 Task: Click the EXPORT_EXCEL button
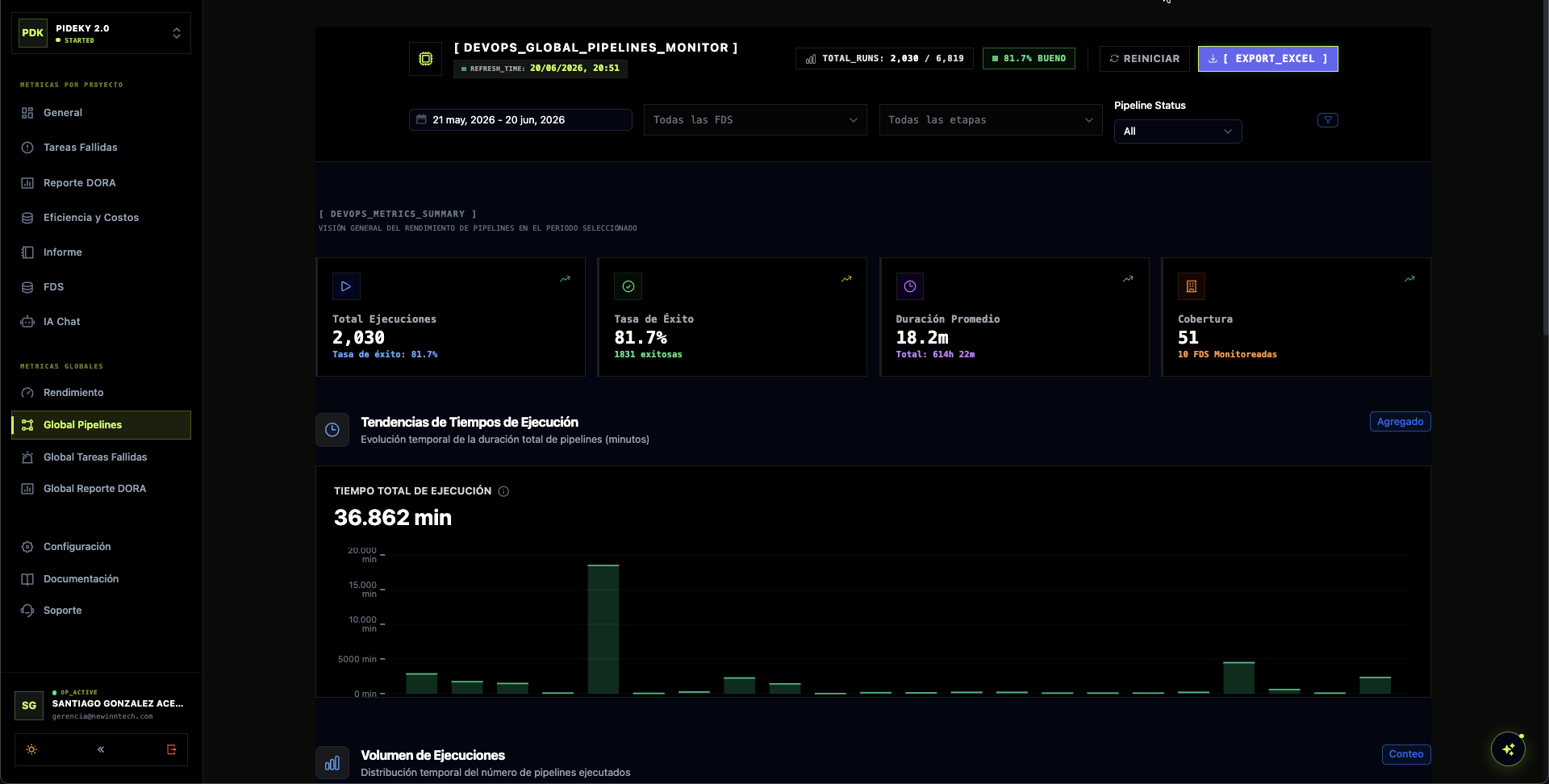(x=1267, y=59)
